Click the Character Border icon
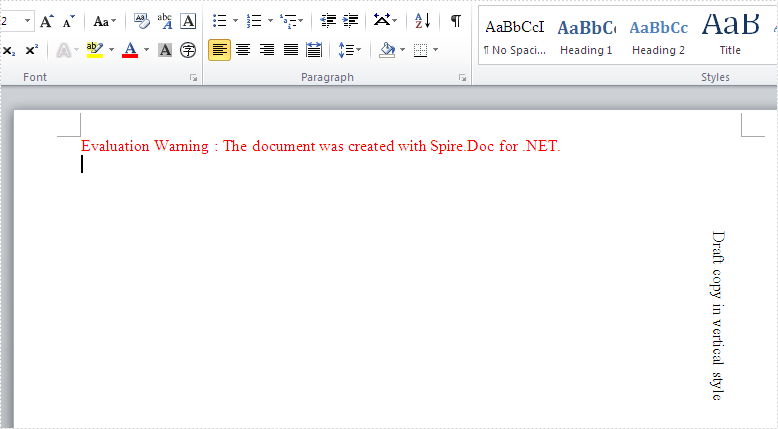Screen dimensions: 778x429 tap(188, 21)
